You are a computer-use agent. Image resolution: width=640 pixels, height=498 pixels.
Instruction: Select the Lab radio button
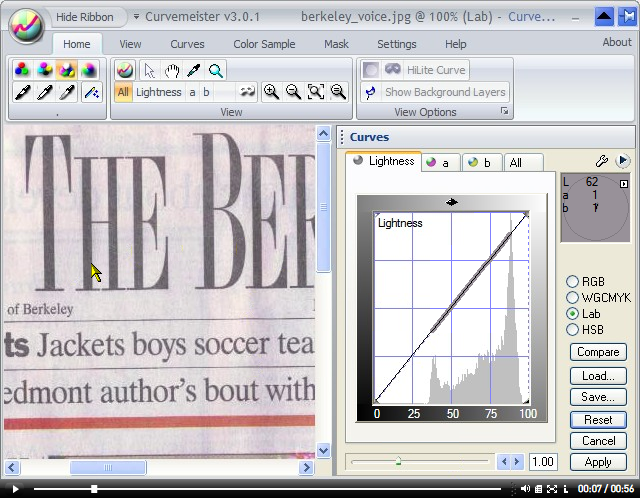pyautogui.click(x=572, y=313)
